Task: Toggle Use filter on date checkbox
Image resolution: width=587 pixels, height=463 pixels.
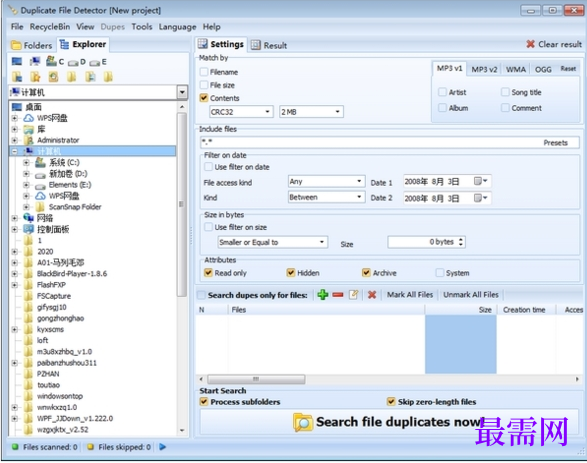Action: point(209,167)
